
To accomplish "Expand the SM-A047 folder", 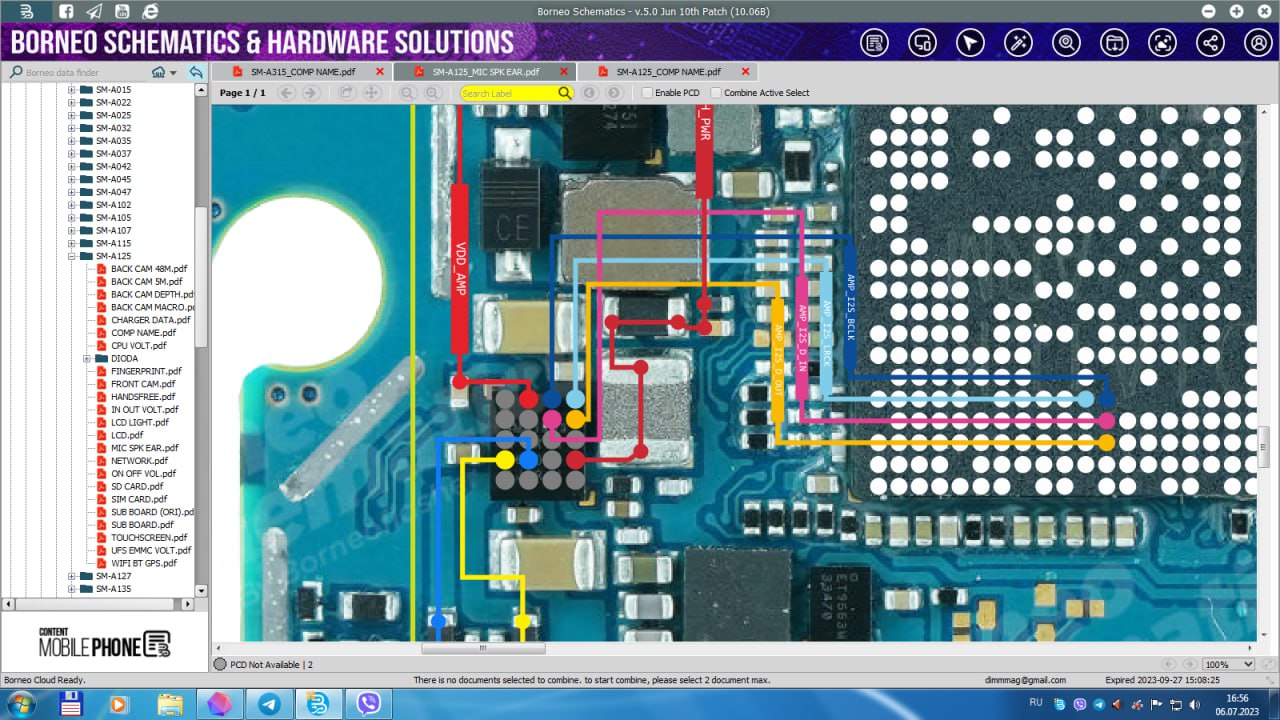I will pos(72,192).
